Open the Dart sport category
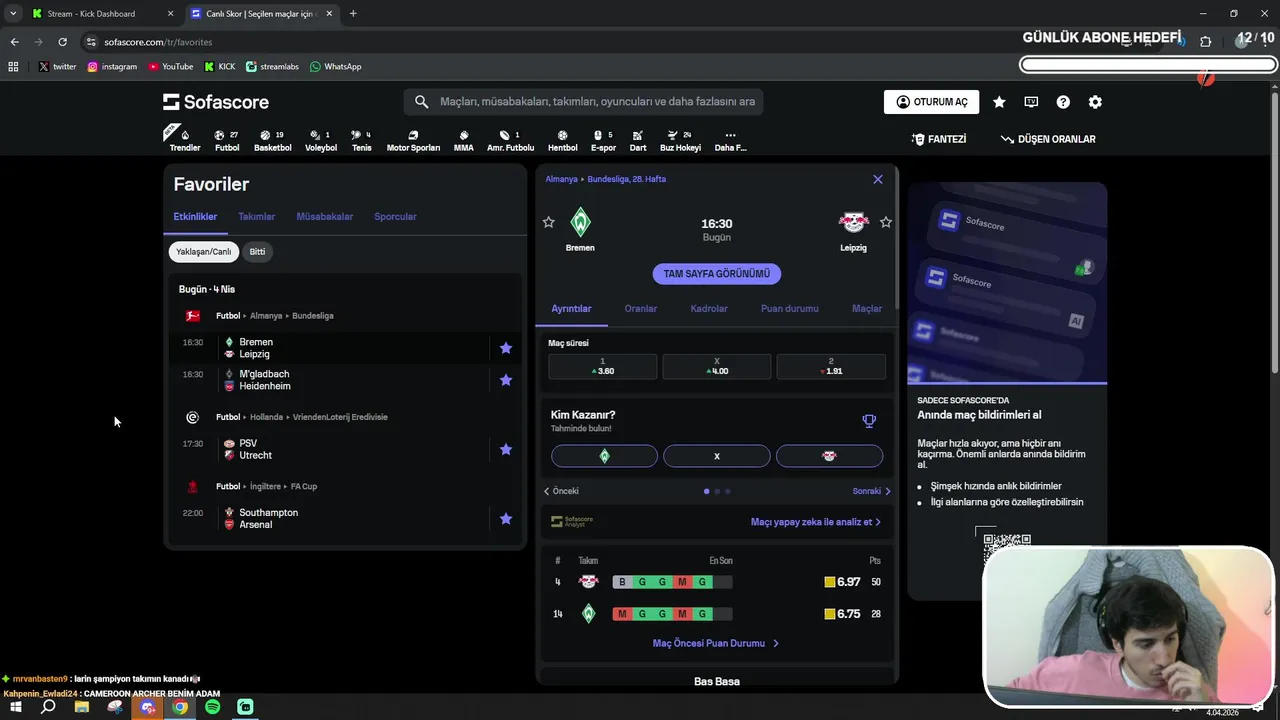This screenshot has width=1280, height=720. [638, 141]
